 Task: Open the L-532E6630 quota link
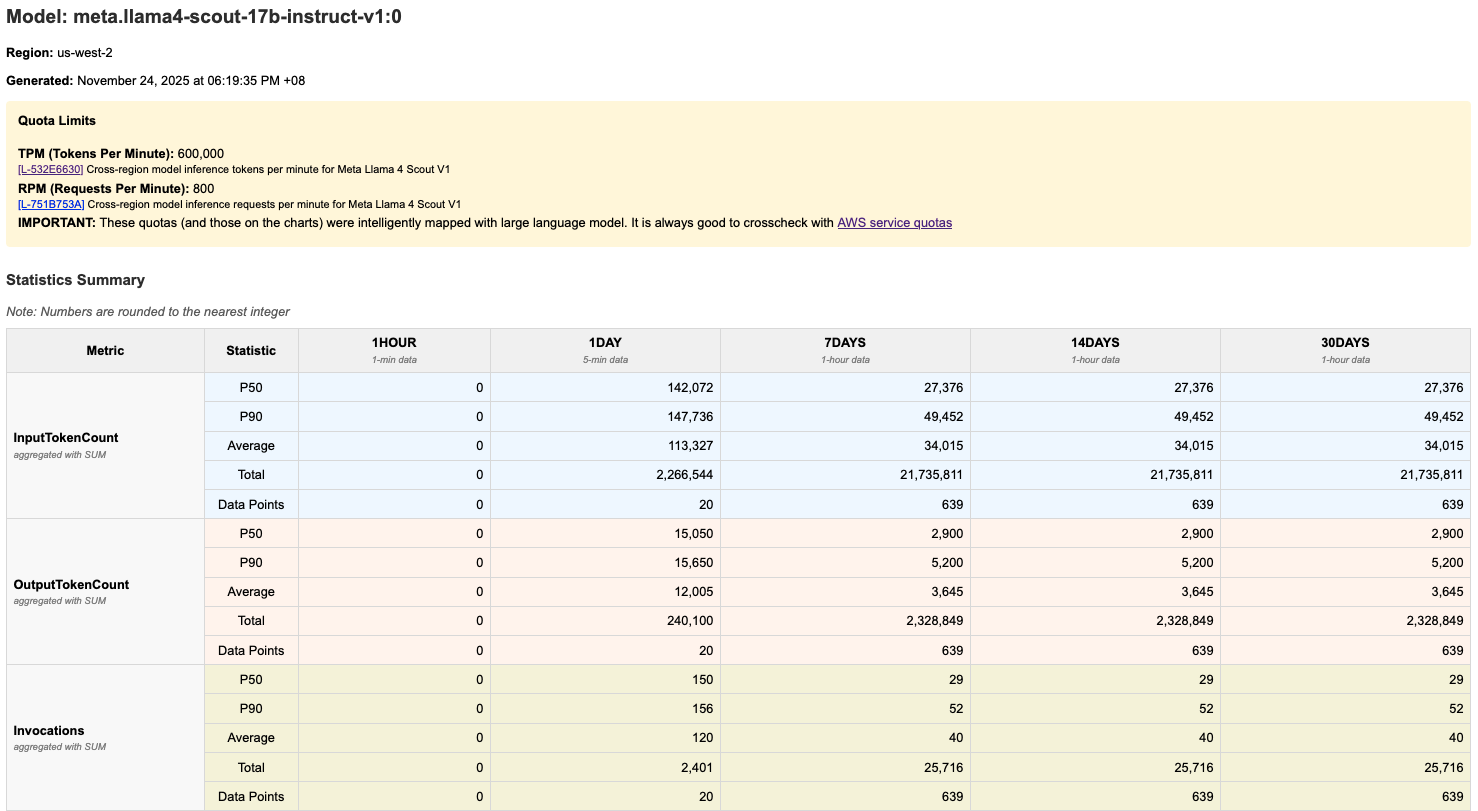pyautogui.click(x=50, y=170)
